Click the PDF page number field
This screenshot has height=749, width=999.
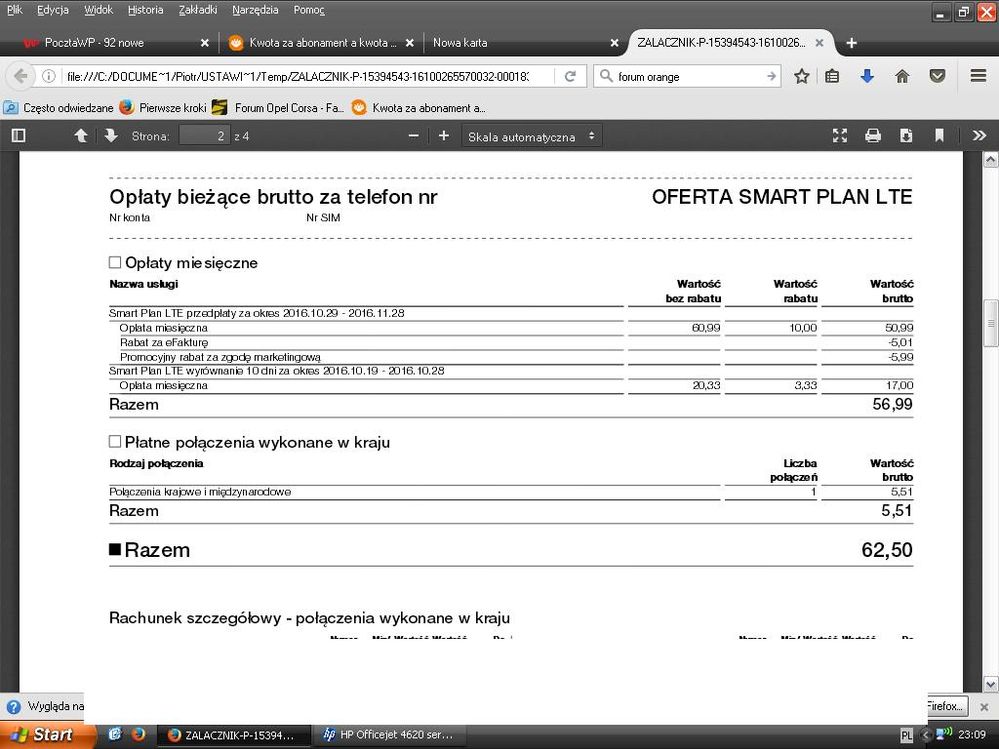pyautogui.click(x=204, y=136)
